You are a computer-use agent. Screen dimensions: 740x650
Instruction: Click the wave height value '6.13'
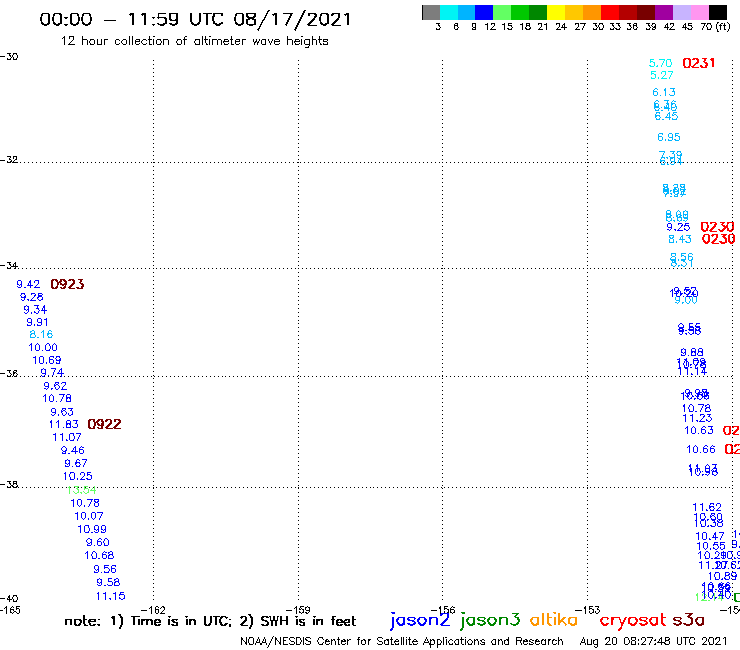click(x=664, y=92)
